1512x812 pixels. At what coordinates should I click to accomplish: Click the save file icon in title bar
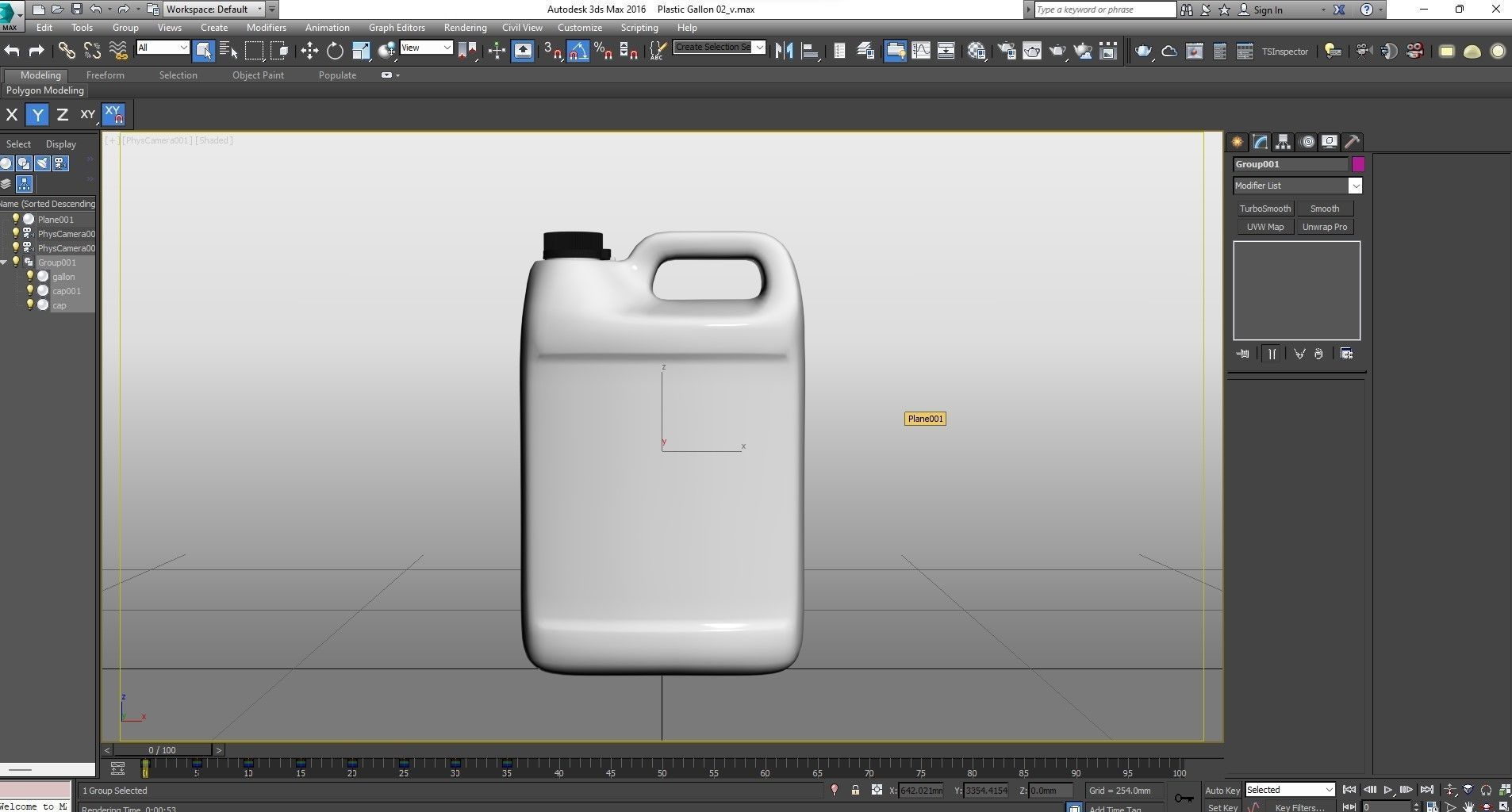(x=76, y=9)
